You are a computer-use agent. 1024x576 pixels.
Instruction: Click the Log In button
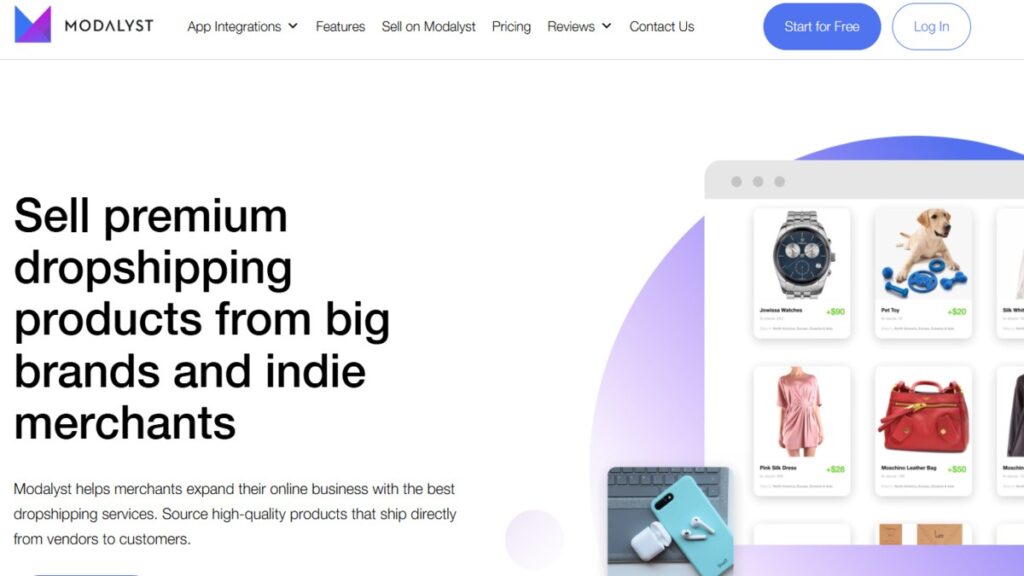[931, 27]
